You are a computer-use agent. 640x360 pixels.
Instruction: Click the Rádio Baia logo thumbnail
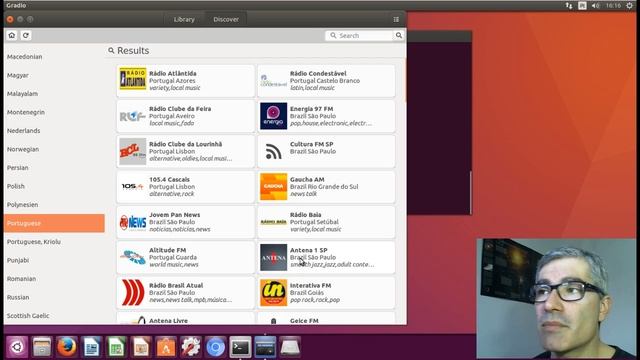[273, 222]
